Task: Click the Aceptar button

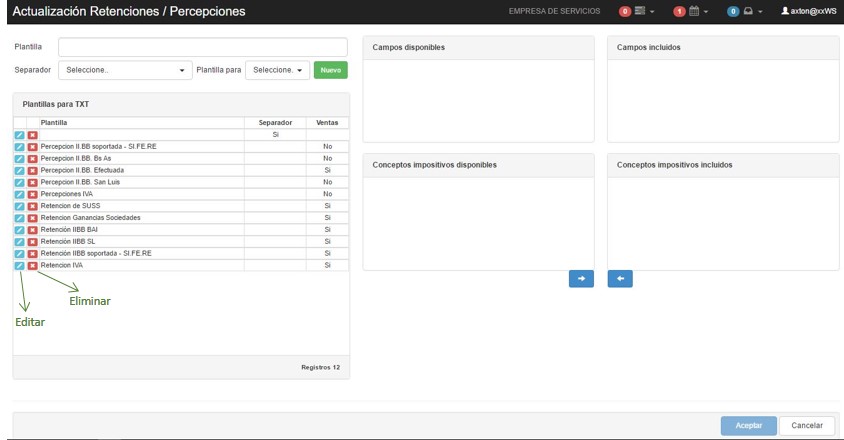Action: click(x=748, y=425)
